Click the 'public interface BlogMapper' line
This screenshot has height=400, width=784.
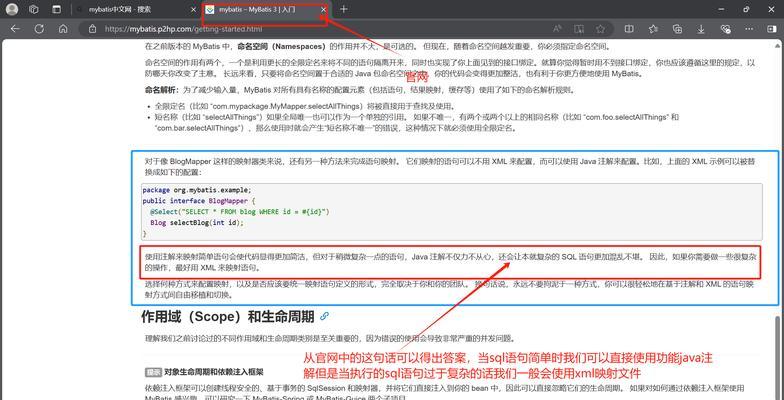(x=199, y=201)
